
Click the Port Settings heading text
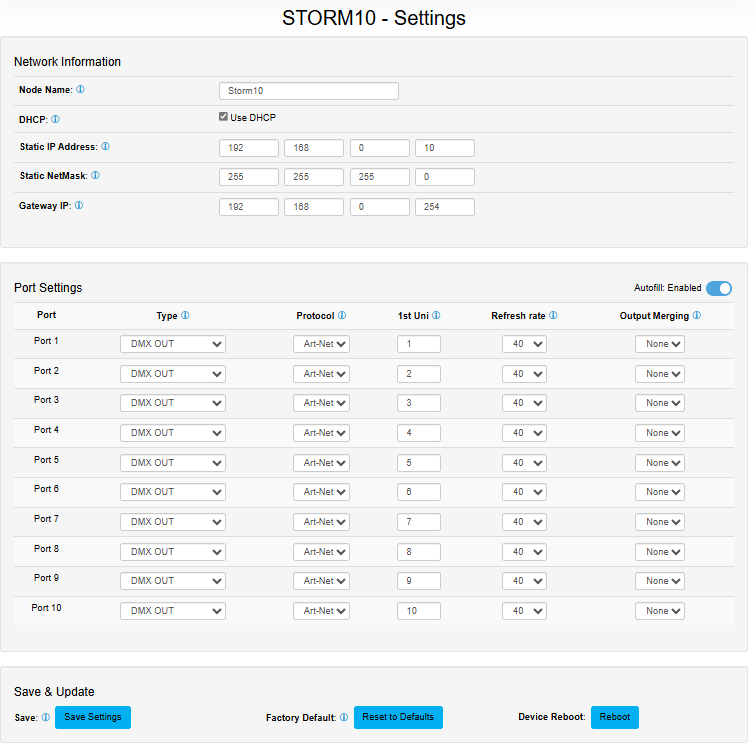[x=48, y=288]
